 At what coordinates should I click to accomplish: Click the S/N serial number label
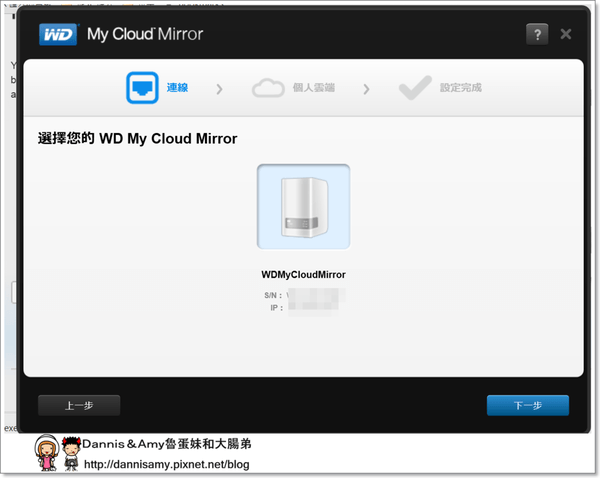(x=273, y=295)
